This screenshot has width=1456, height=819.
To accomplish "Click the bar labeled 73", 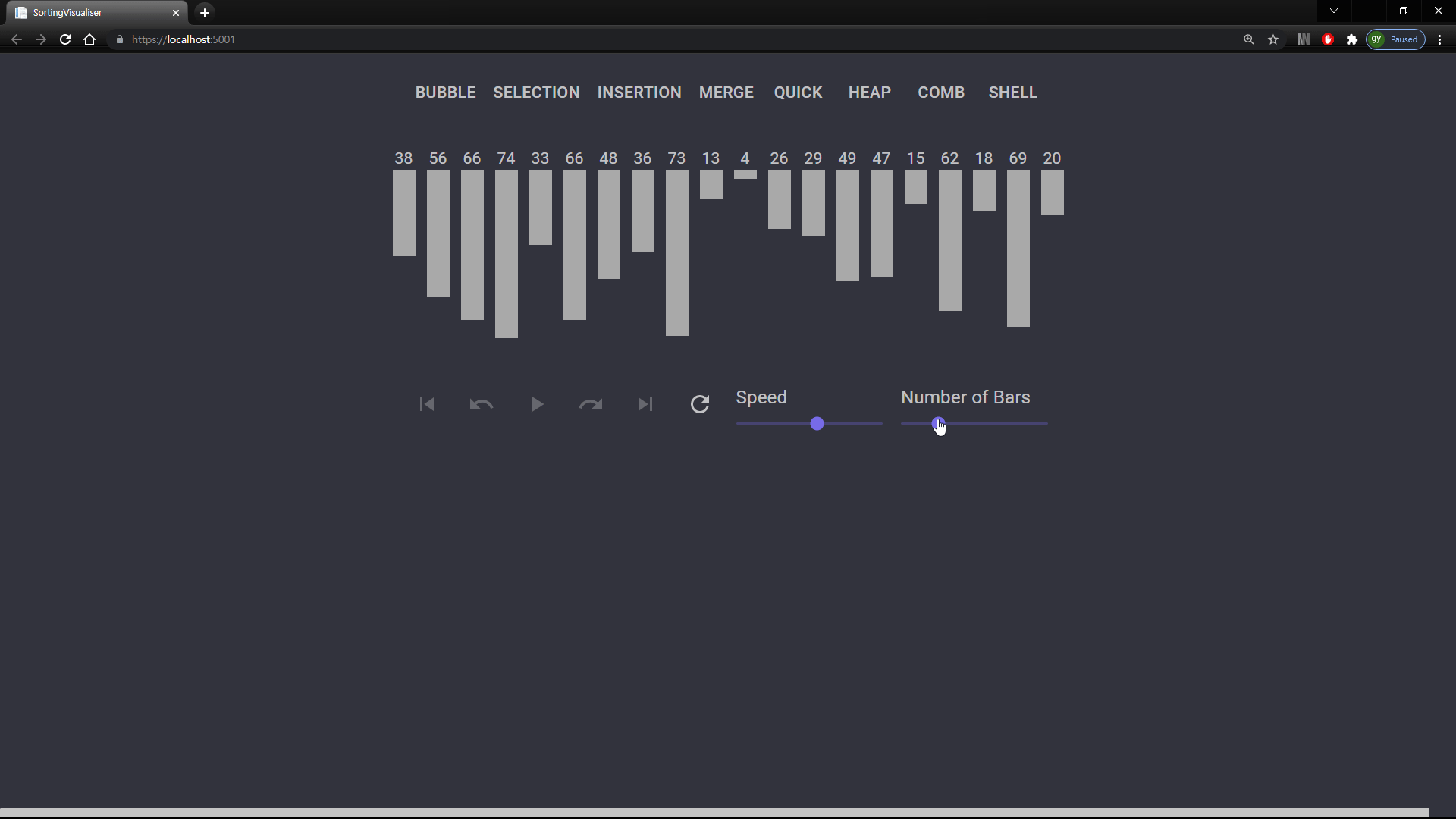I will point(677,253).
